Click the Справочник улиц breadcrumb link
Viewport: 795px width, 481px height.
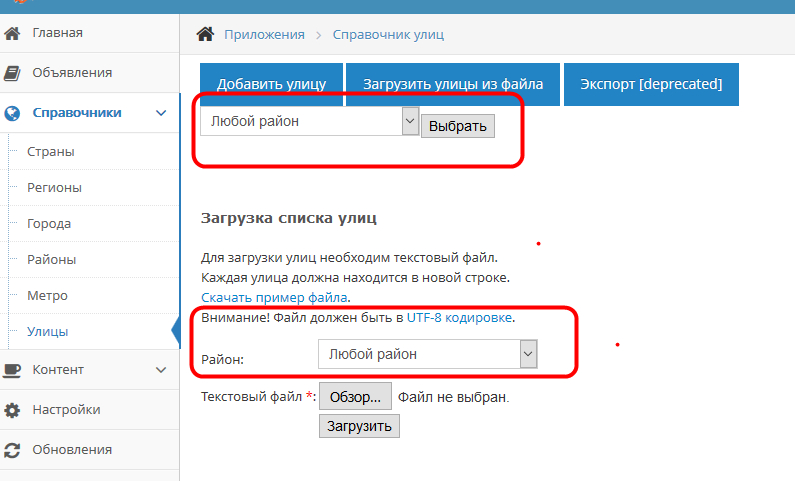coord(388,34)
